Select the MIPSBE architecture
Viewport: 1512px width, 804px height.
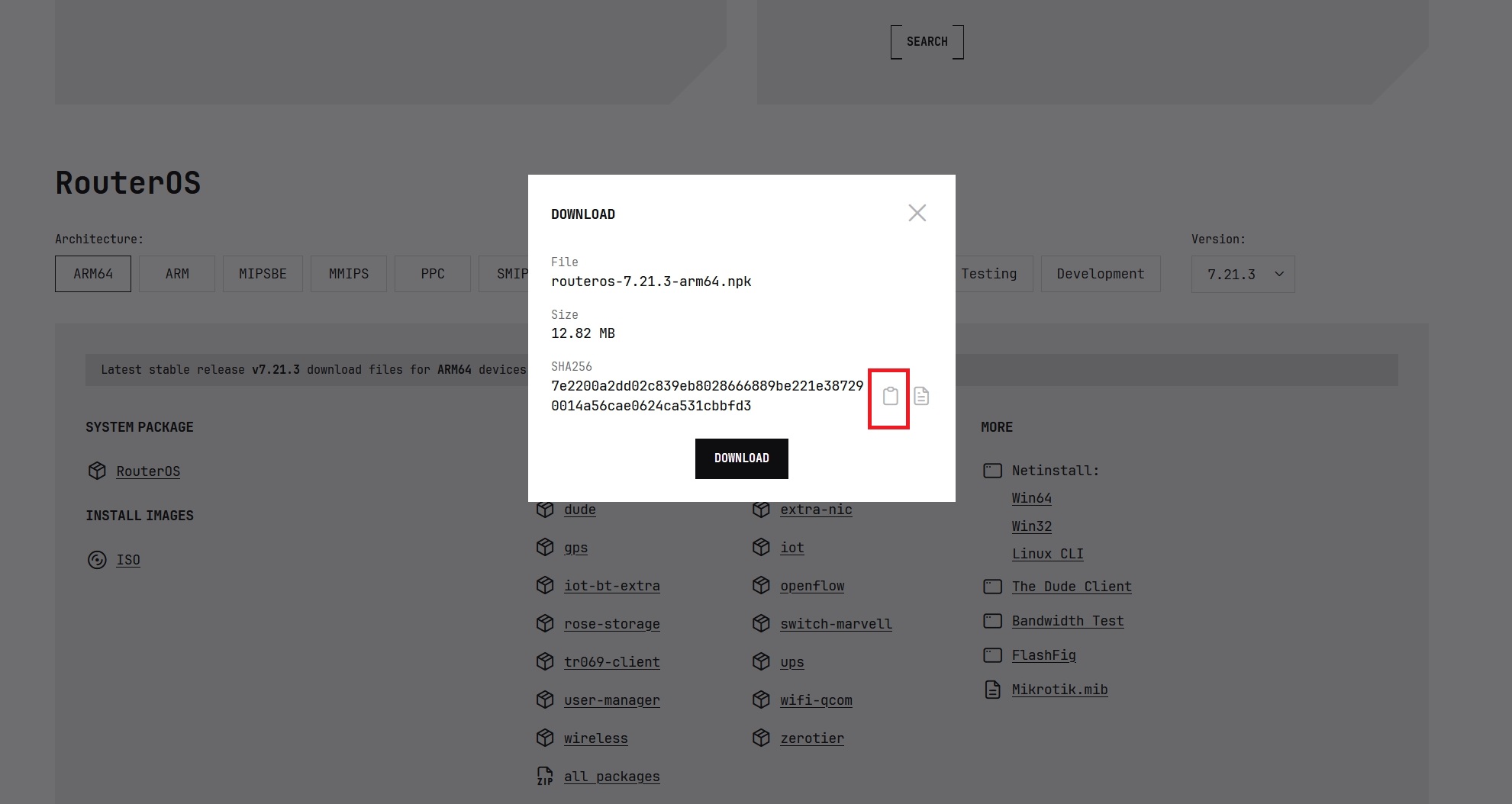click(x=263, y=274)
